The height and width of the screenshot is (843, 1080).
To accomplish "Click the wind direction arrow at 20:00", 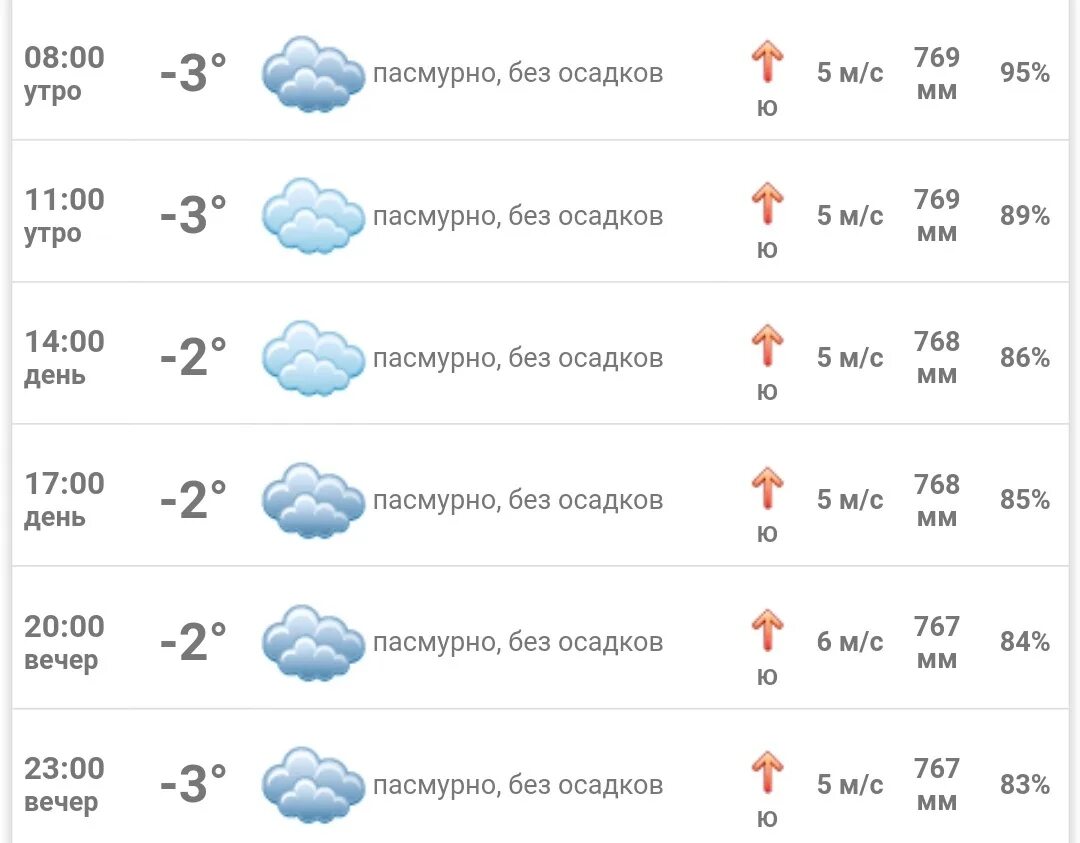I will click(767, 630).
